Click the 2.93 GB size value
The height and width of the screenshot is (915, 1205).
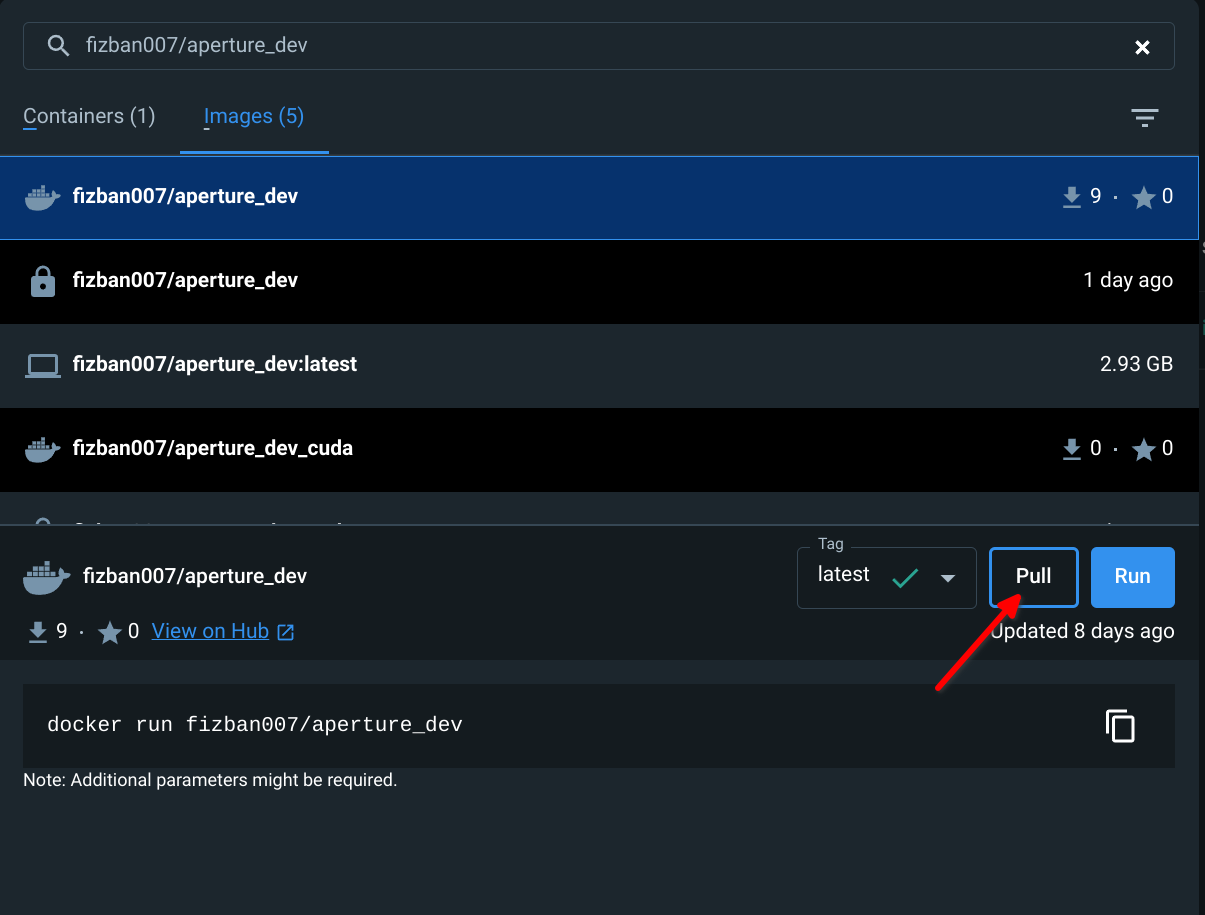[1136, 364]
